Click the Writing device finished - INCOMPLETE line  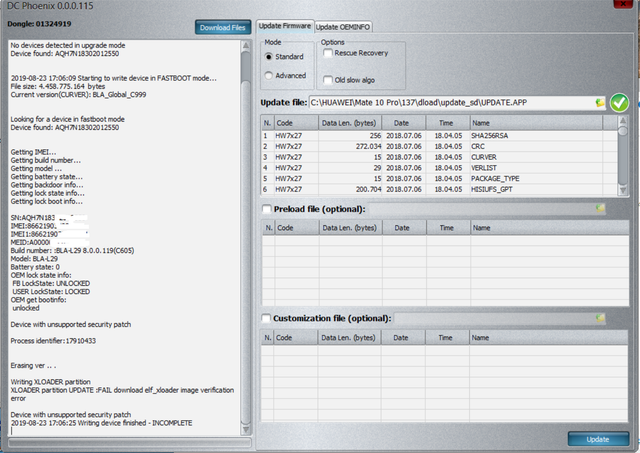pos(101,423)
